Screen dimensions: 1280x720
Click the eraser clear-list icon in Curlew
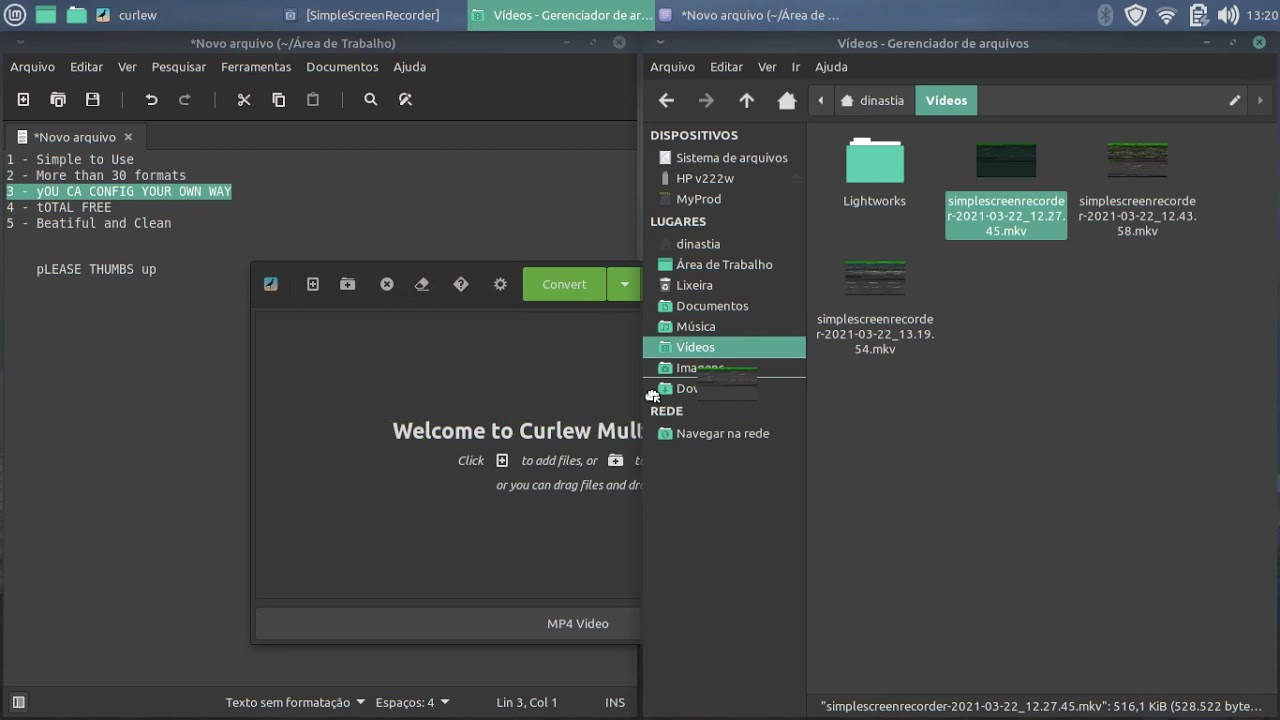coord(422,284)
